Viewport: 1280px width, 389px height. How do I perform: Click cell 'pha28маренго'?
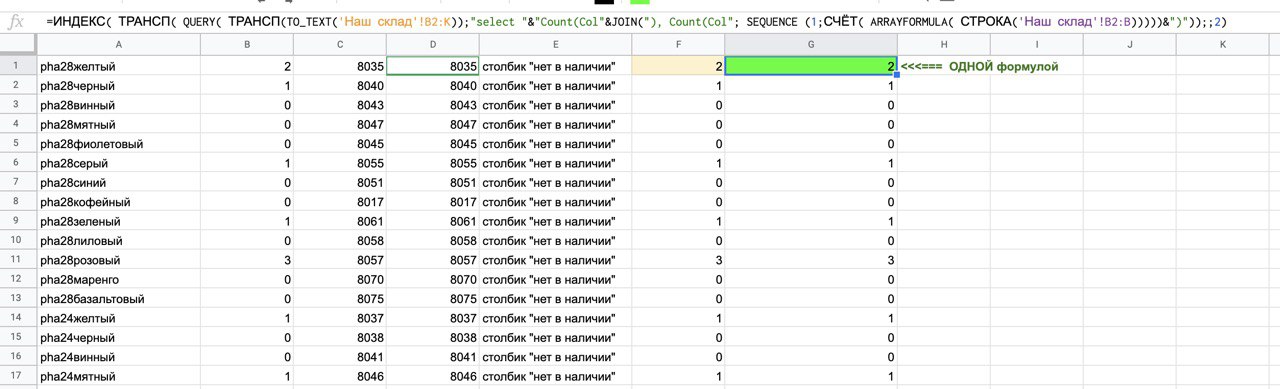click(119, 279)
